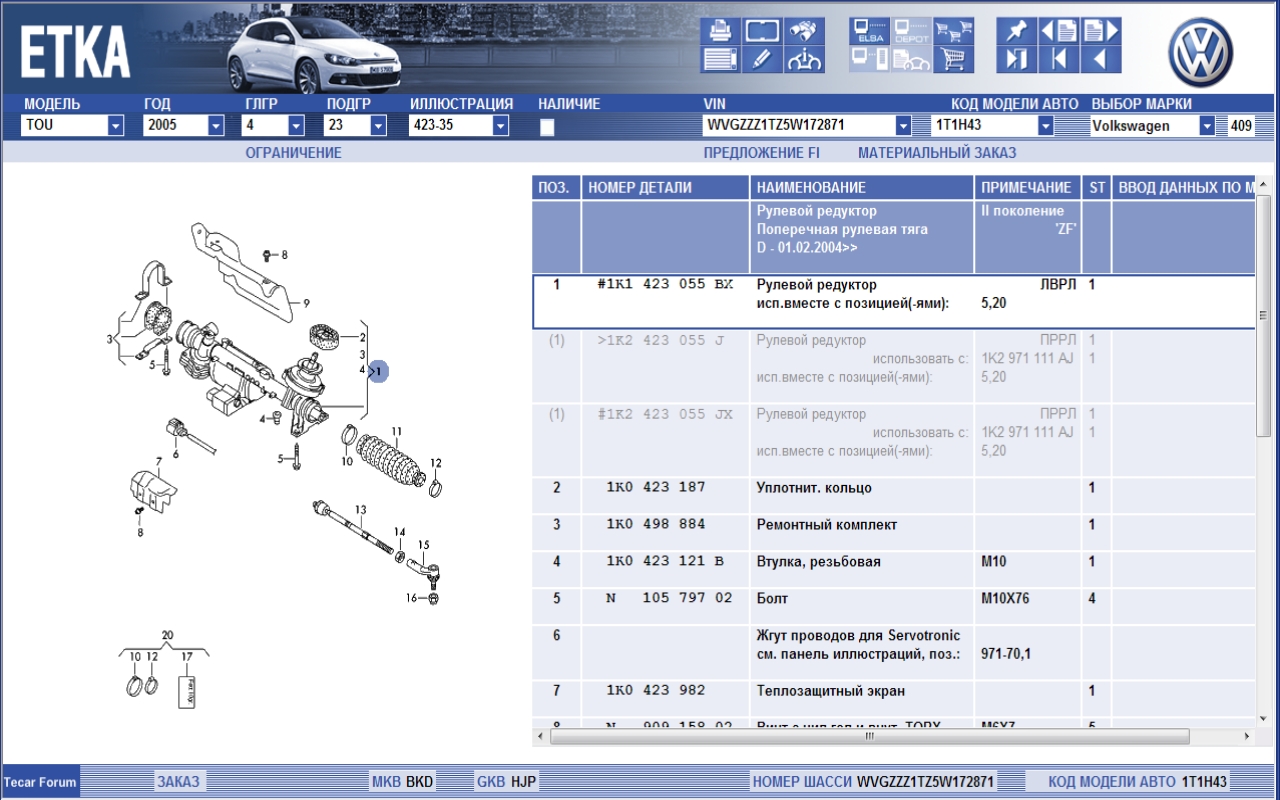This screenshot has height=800, width=1280.
Task: Click ПРЕДЛОЖЕНИЕ FI menu item
Action: coord(761,153)
